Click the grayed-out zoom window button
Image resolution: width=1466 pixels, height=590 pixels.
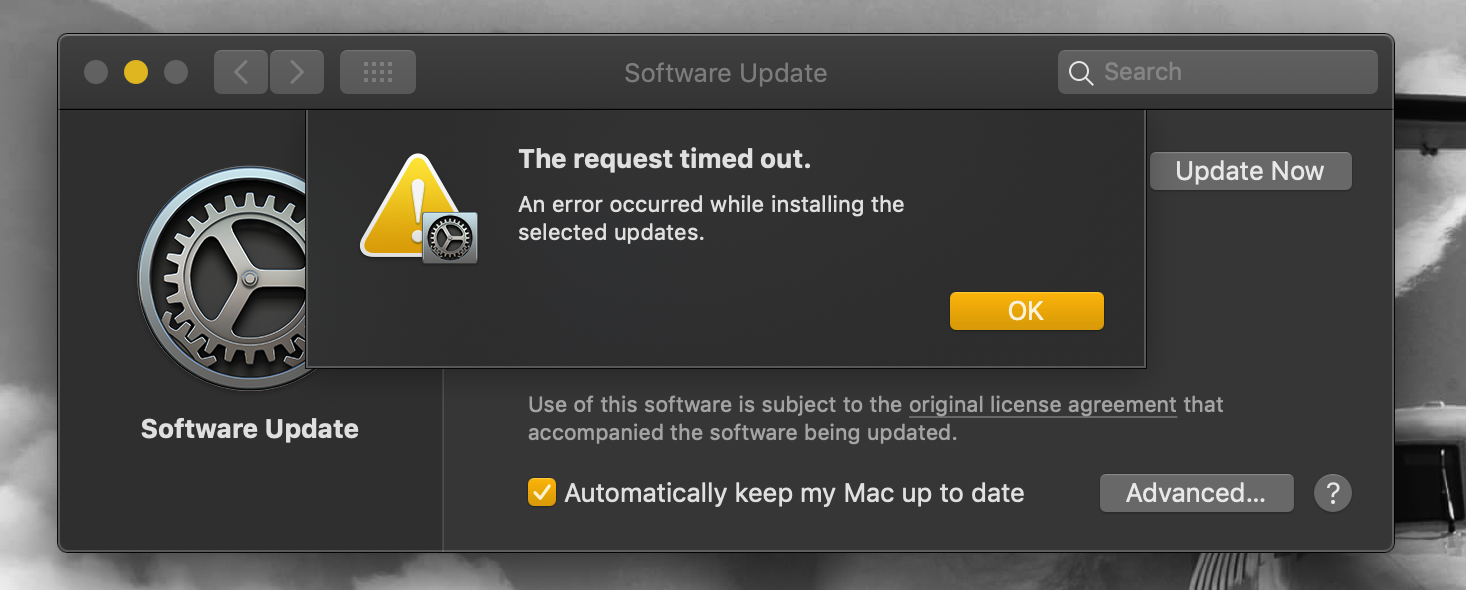[x=176, y=72]
